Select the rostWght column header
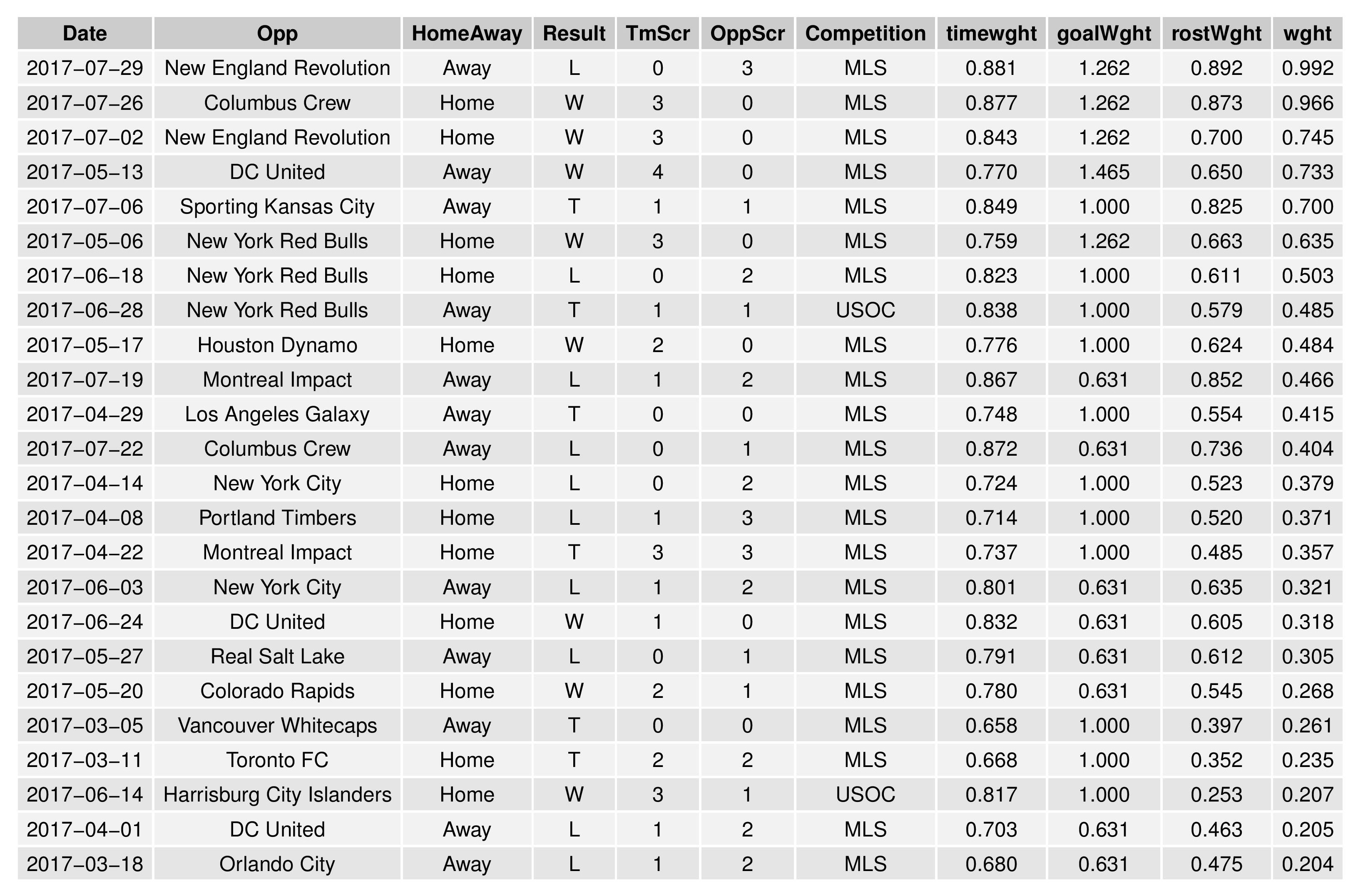1353x896 pixels. click(1216, 34)
